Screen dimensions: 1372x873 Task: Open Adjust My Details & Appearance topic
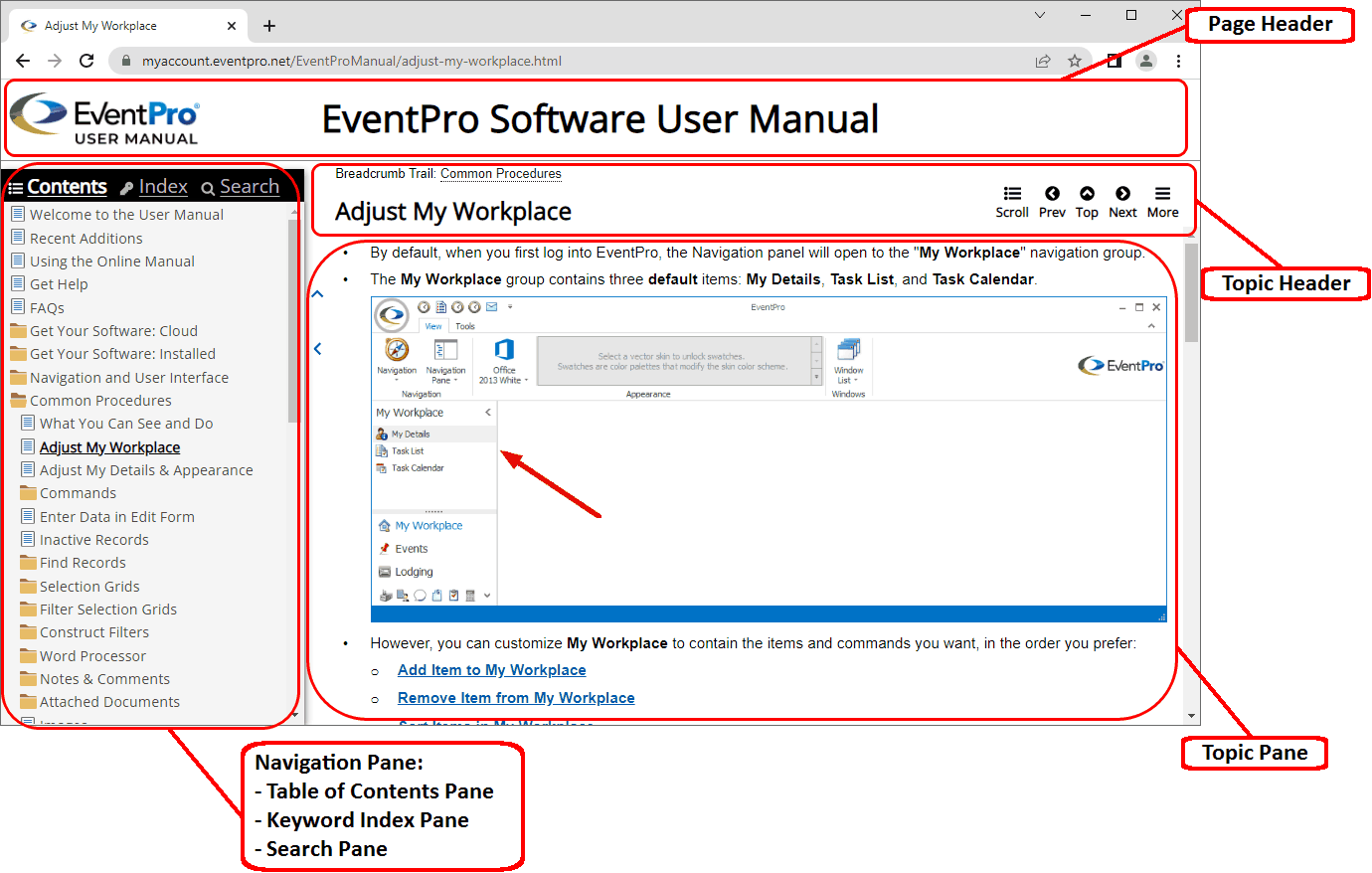click(x=137, y=470)
